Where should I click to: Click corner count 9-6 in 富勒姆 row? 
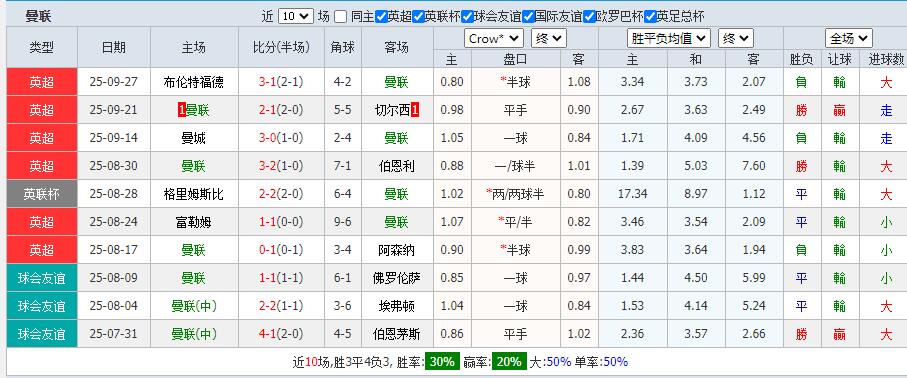pyautogui.click(x=342, y=222)
